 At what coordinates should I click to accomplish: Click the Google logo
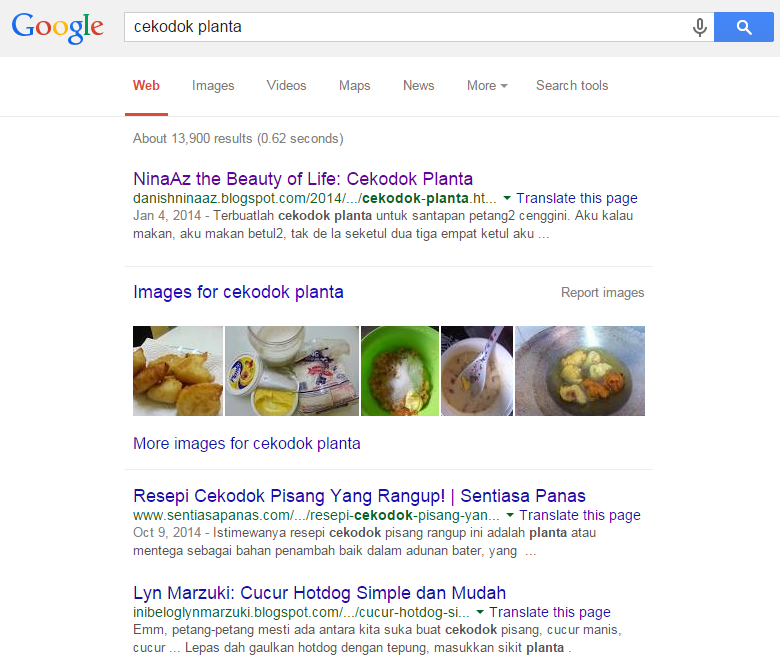58,28
